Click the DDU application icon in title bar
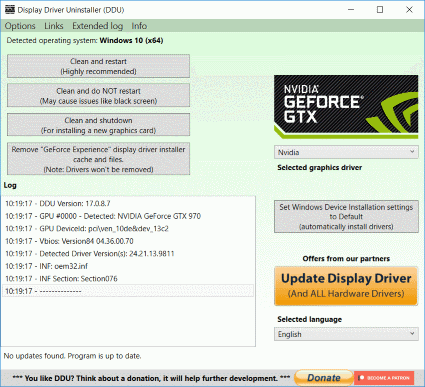 click(10, 10)
